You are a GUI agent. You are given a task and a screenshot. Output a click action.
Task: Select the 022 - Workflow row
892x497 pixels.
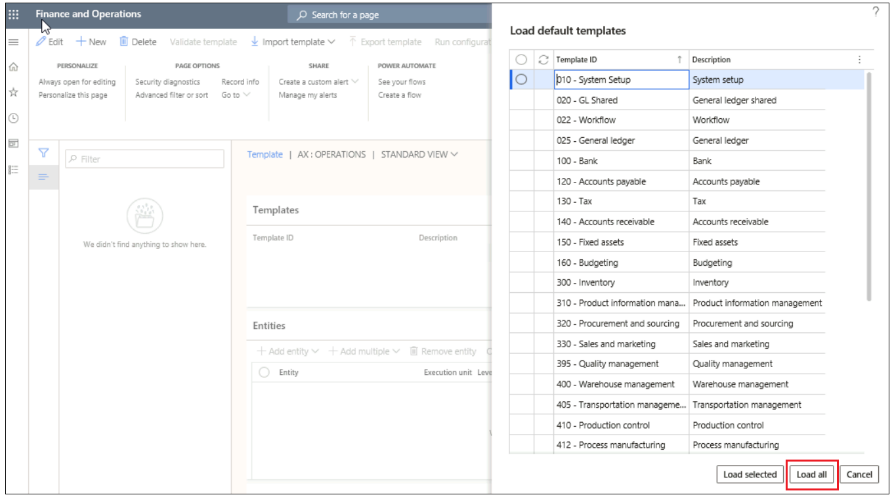(x=667, y=120)
